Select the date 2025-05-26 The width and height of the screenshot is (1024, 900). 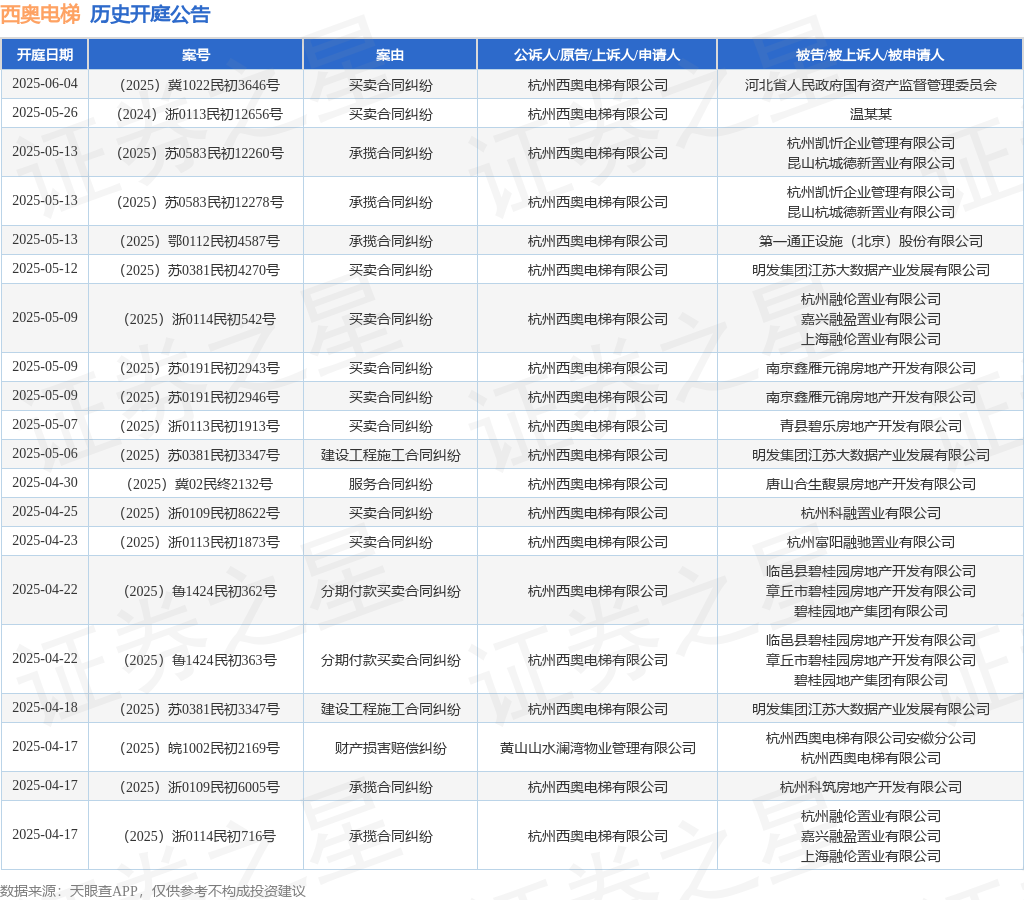coord(44,112)
